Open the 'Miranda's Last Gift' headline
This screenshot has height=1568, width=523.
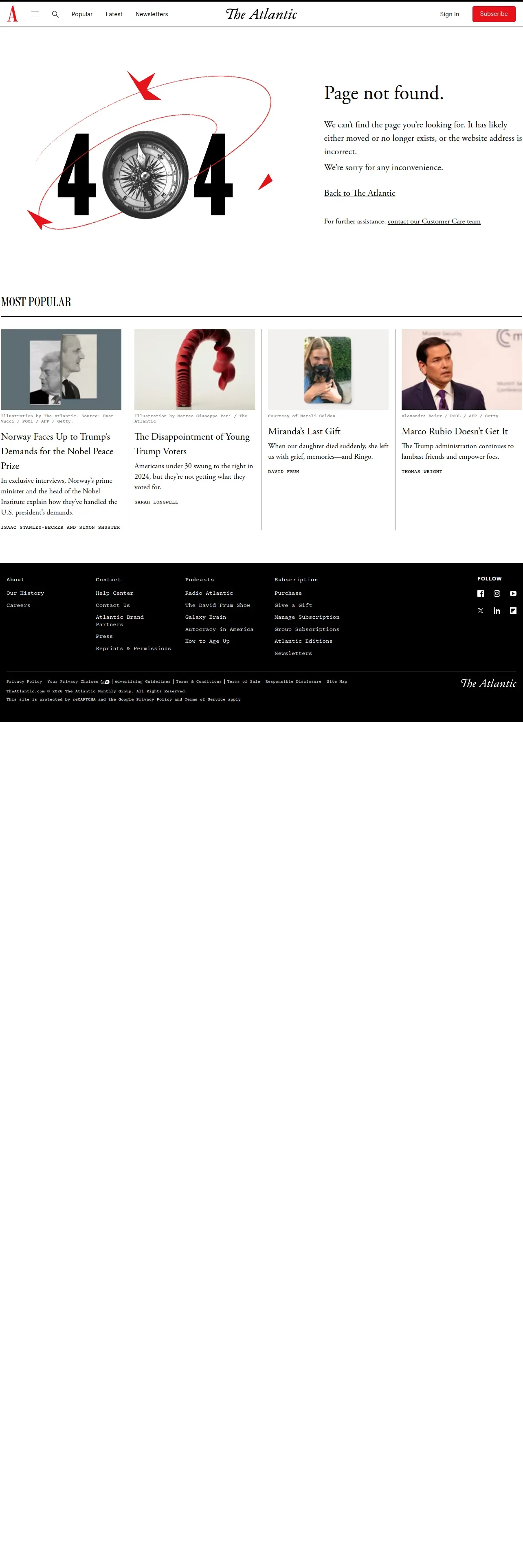pyautogui.click(x=304, y=431)
